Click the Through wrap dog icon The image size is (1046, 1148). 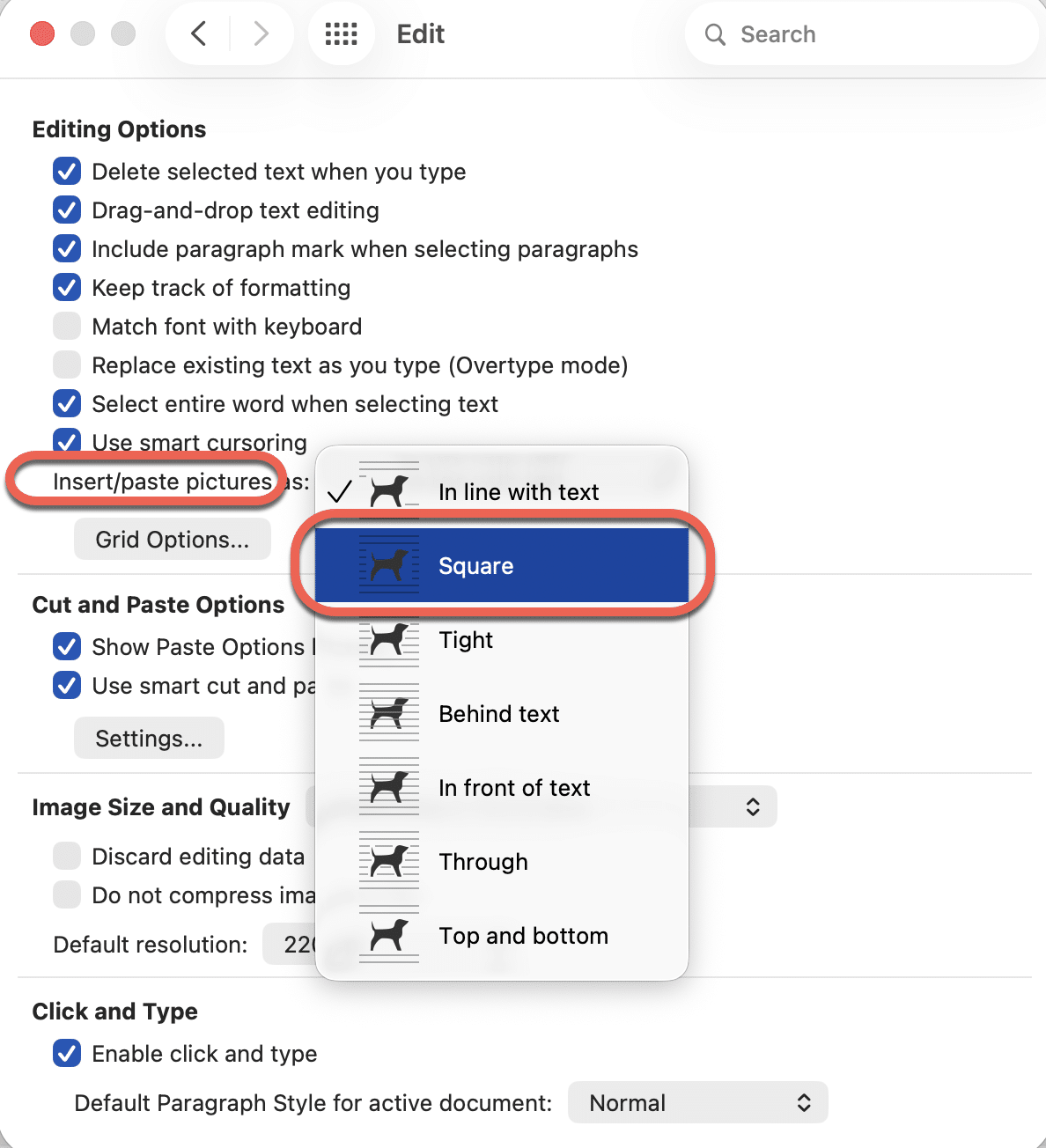coord(388,862)
